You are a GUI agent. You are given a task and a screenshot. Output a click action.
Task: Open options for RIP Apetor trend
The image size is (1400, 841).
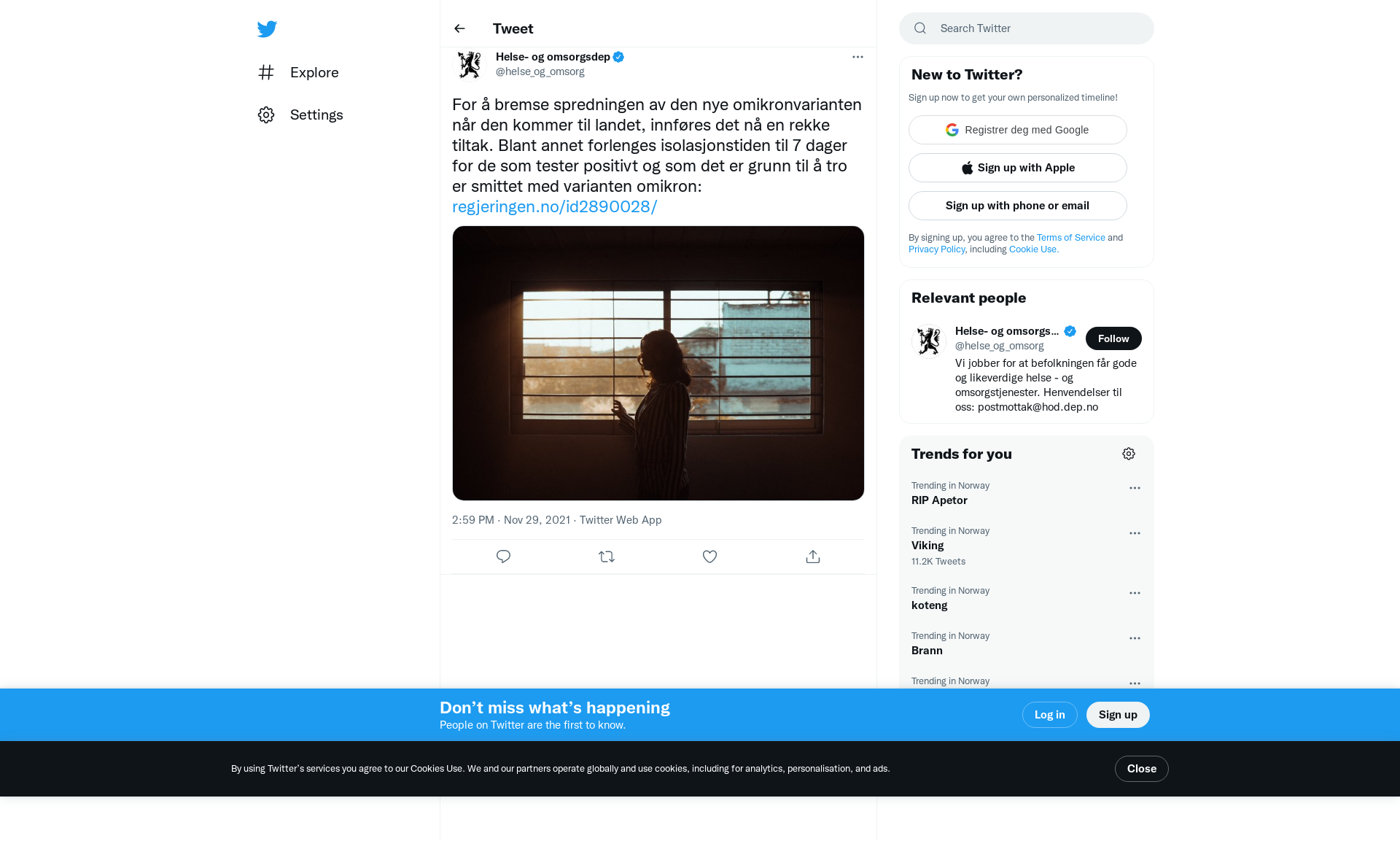[1135, 488]
